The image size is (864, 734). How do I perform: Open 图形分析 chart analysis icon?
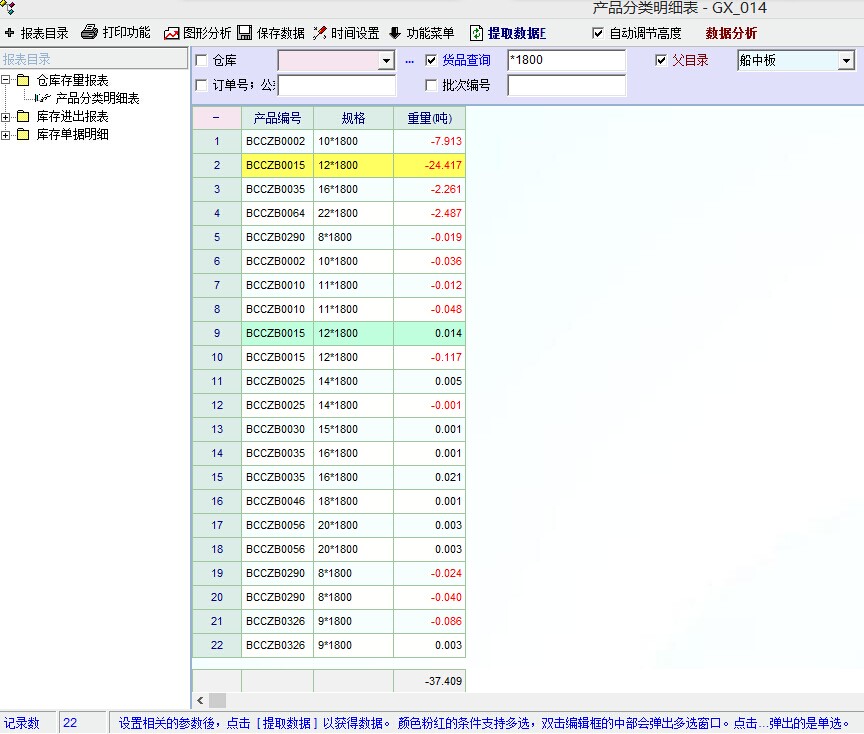click(172, 33)
